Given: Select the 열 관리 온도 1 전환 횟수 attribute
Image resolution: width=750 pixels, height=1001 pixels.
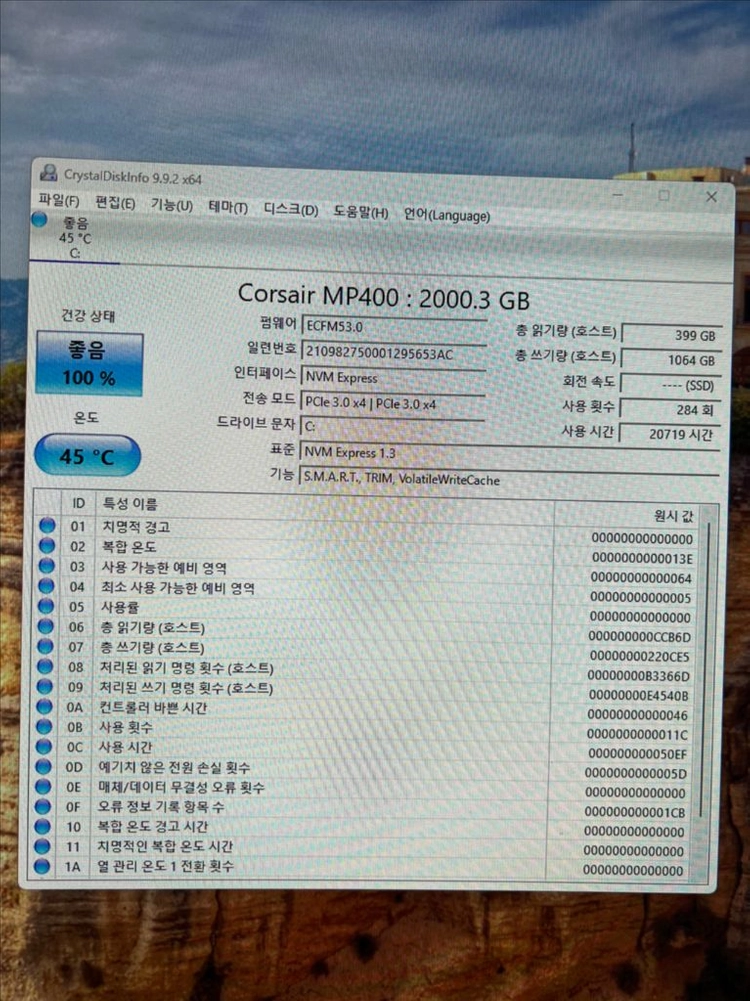Looking at the screenshot, I should tap(165, 866).
